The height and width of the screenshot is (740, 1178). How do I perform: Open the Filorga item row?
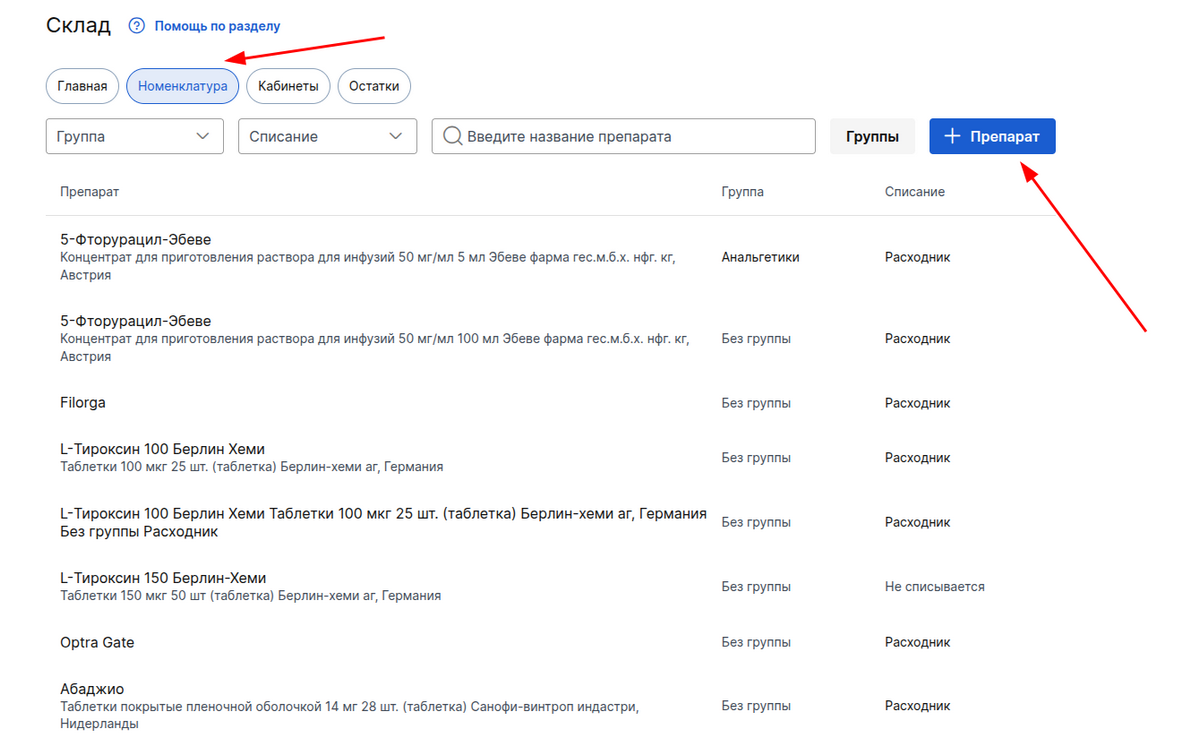click(x=551, y=403)
